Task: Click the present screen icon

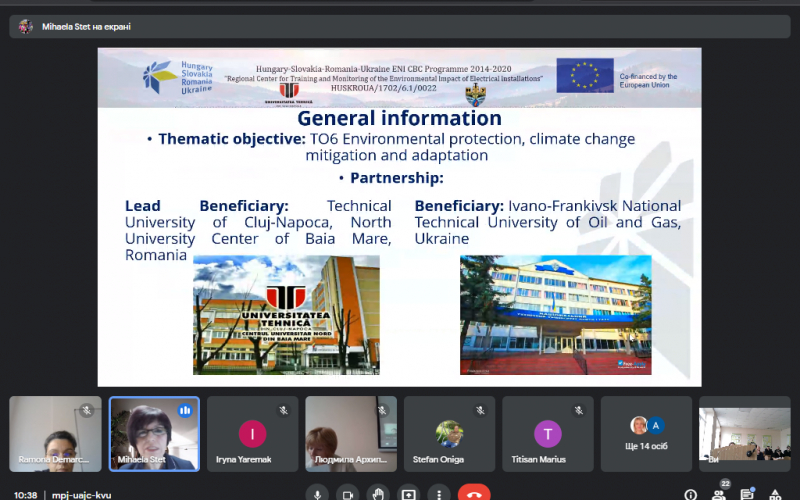Action: pos(409,494)
